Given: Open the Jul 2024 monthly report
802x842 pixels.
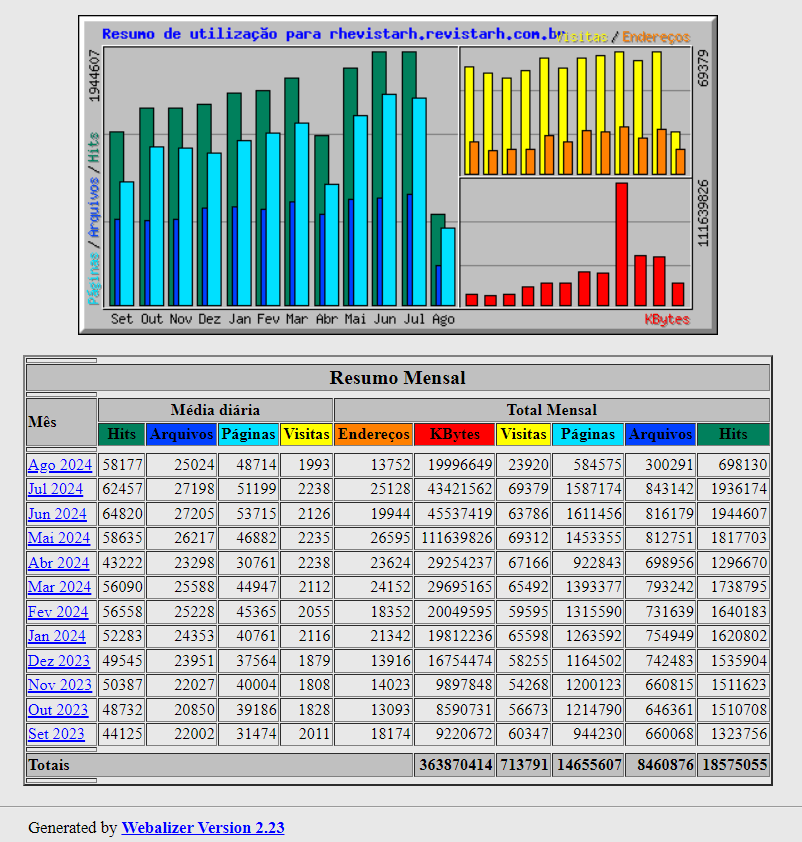Looking at the screenshot, I should 55,489.
